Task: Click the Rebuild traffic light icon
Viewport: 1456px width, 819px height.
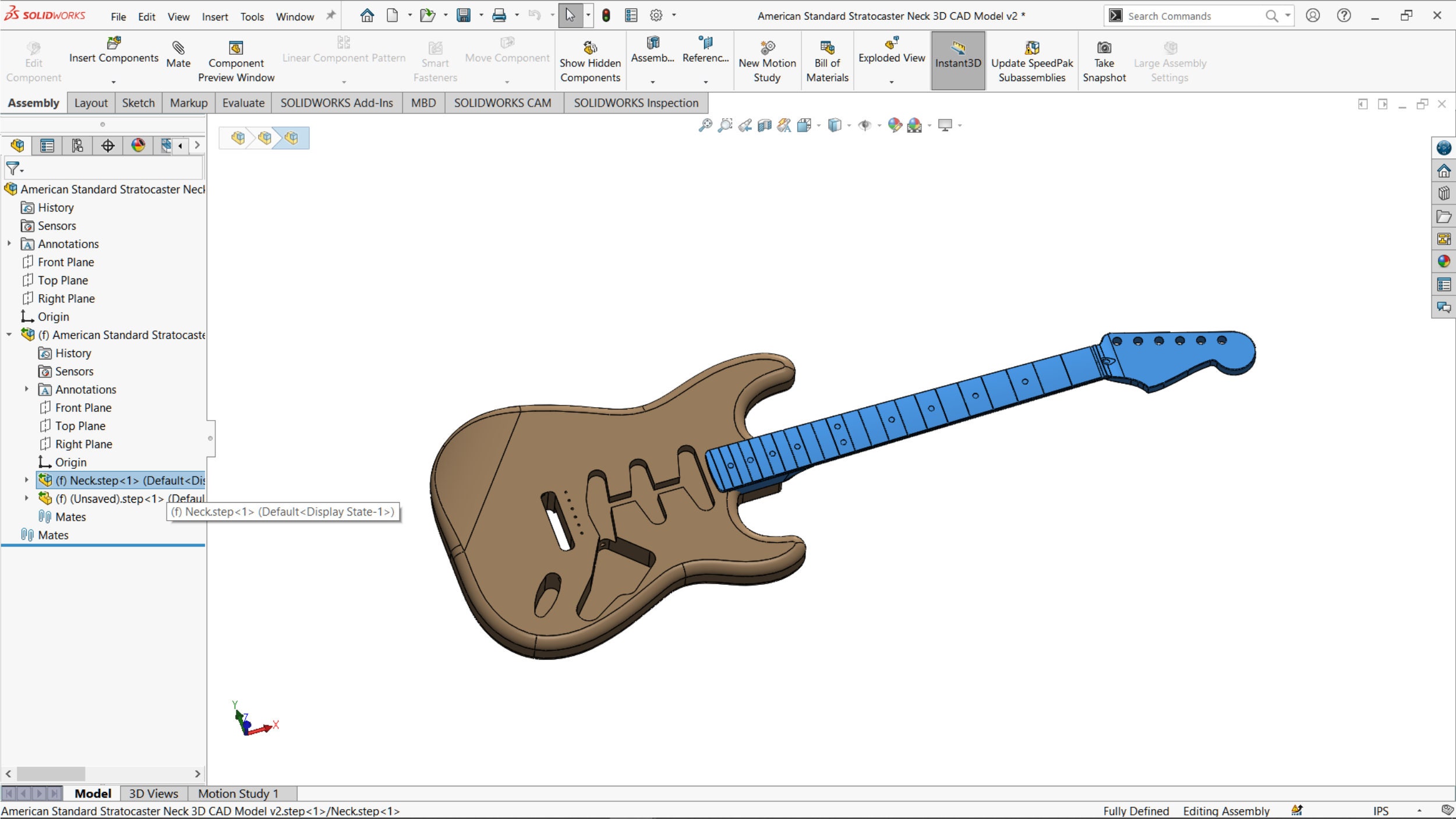Action: pos(606,16)
